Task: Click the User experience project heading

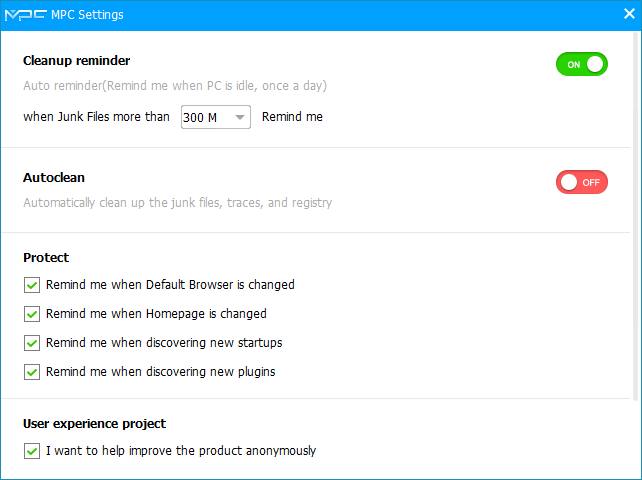Action: coord(94,424)
